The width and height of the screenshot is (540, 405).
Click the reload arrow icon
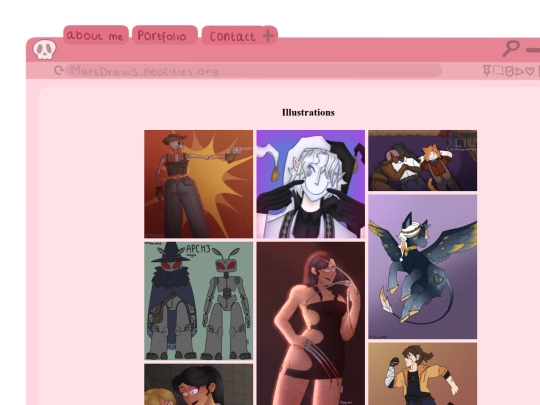(59, 70)
